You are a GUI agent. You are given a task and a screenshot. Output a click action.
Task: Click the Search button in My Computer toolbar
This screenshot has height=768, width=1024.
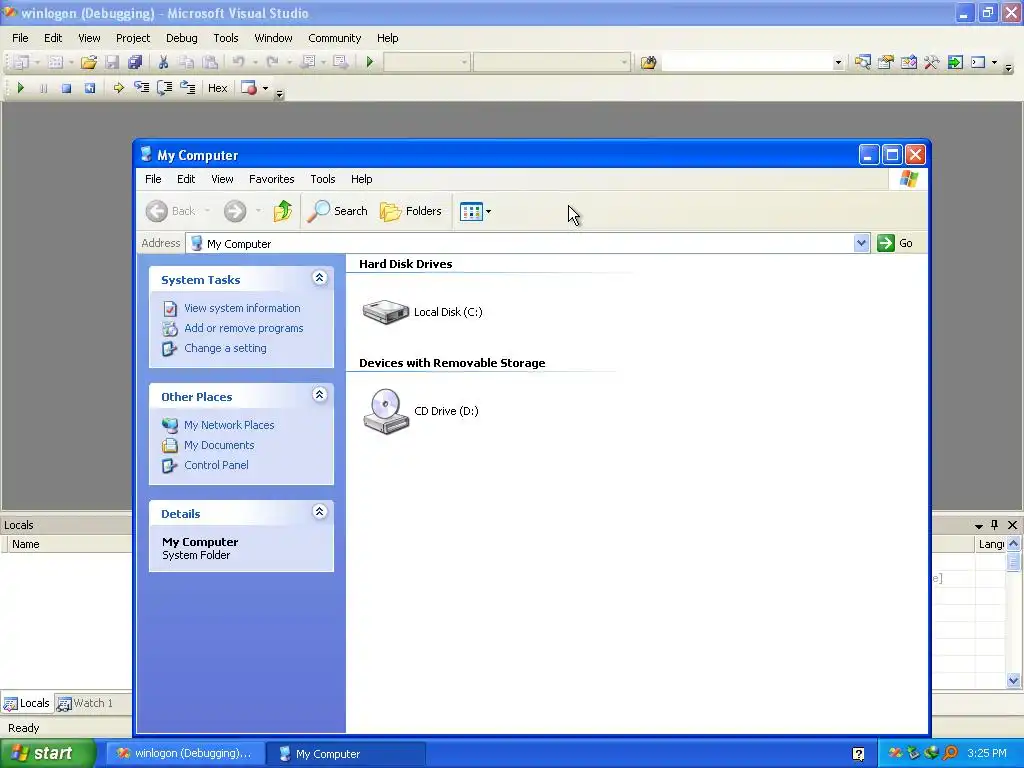pyautogui.click(x=338, y=211)
